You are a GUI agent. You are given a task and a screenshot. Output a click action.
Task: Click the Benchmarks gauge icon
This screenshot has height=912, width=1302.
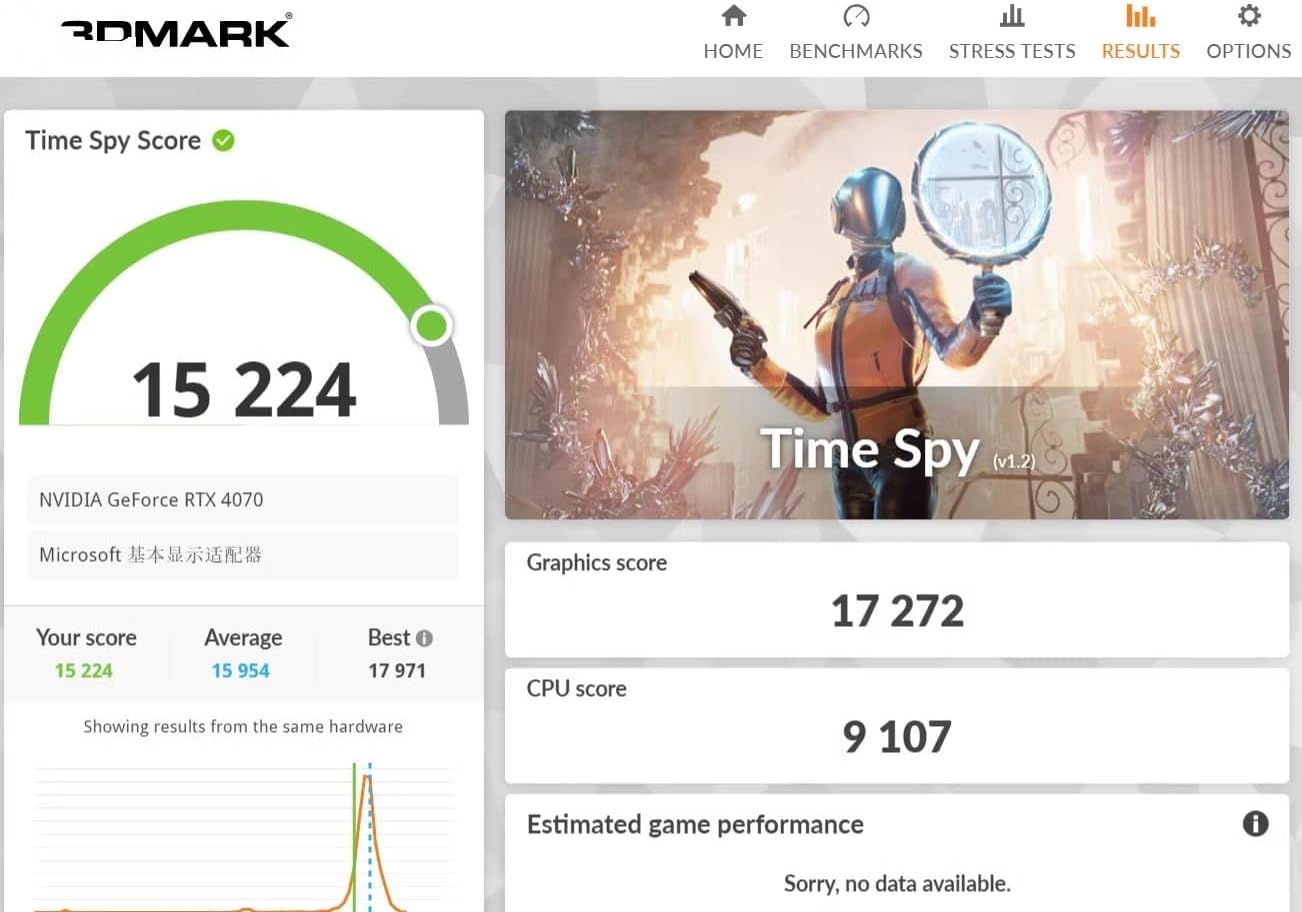click(856, 16)
